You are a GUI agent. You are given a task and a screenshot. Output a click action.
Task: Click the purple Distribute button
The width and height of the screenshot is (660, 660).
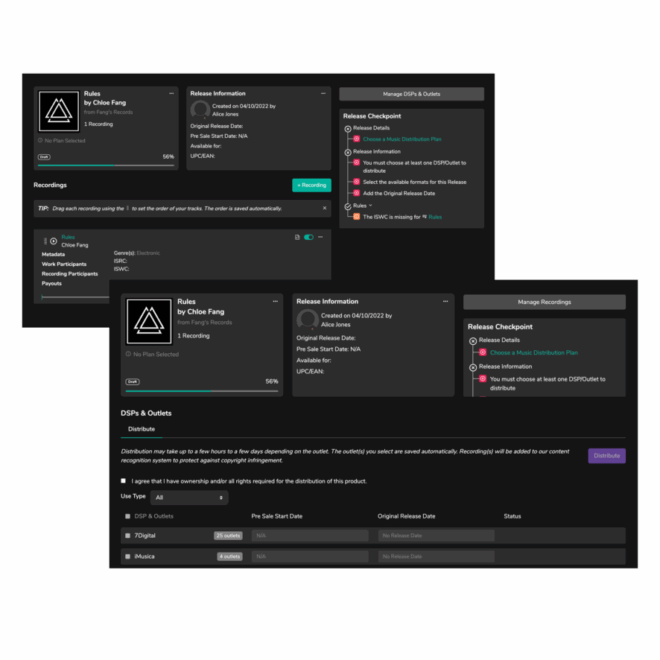click(607, 456)
